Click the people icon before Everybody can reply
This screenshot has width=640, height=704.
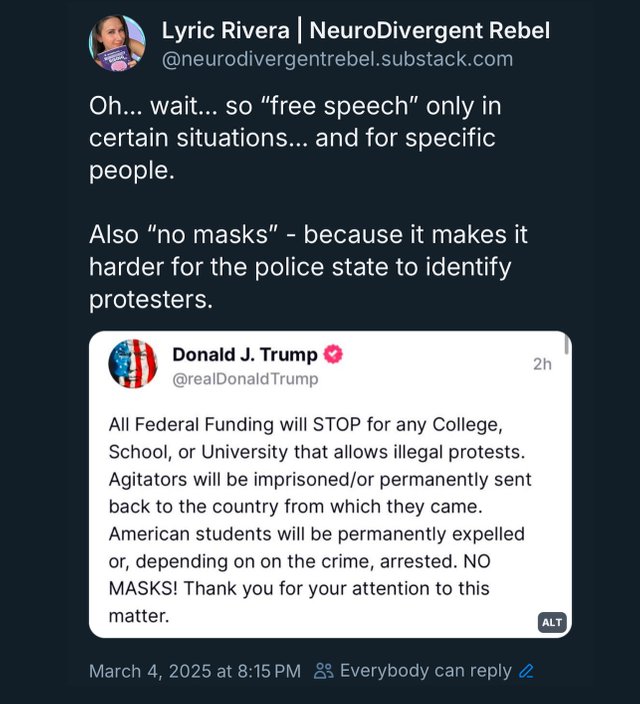323,671
